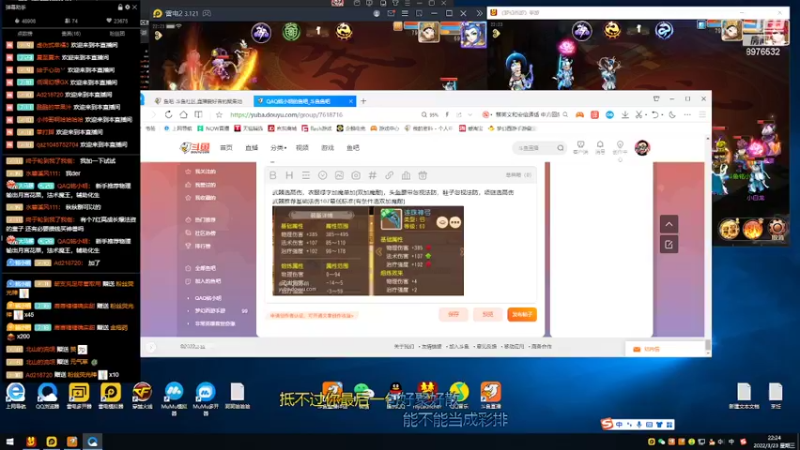Screen dimensions: 800x450
Task: Open a new browser tab
Action: tap(363, 101)
